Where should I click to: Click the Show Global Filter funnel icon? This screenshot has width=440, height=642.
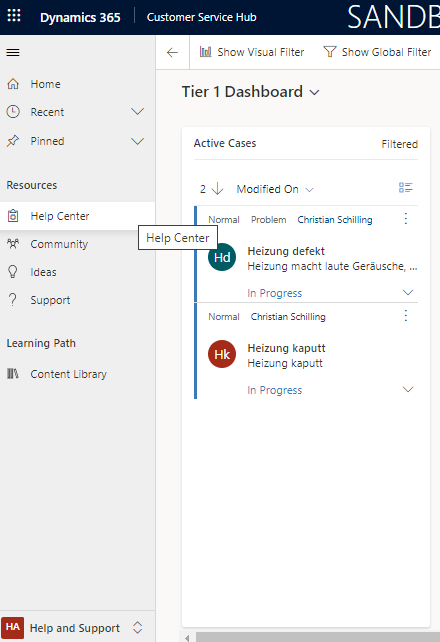tap(329, 52)
